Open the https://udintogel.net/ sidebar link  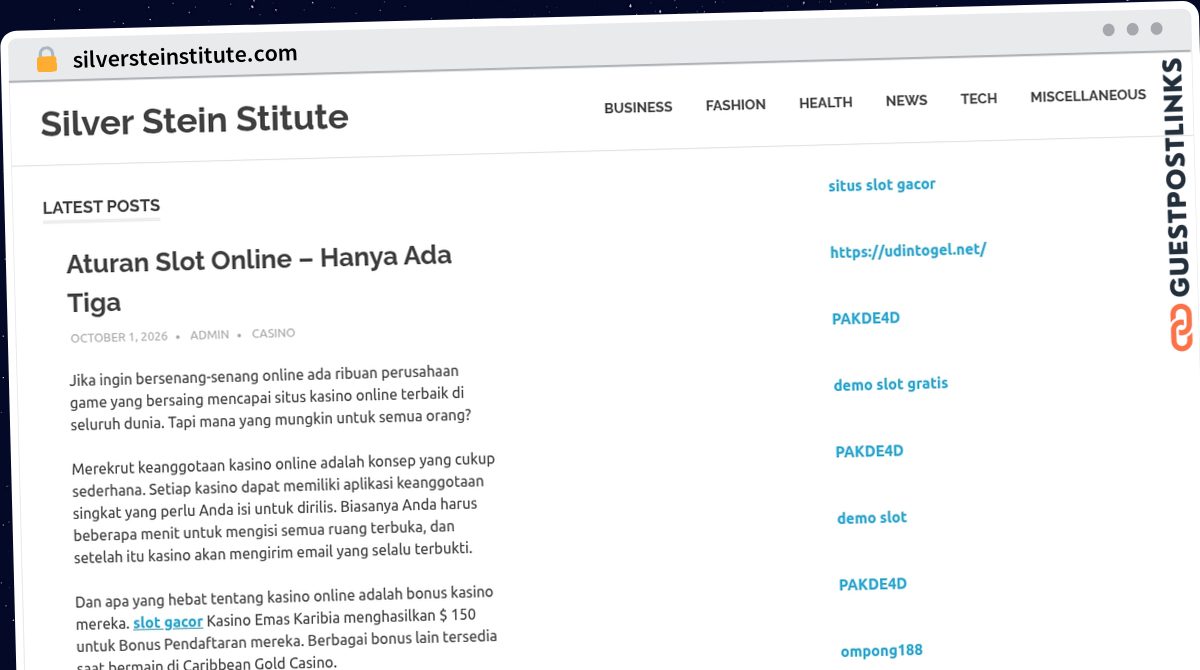click(x=908, y=251)
